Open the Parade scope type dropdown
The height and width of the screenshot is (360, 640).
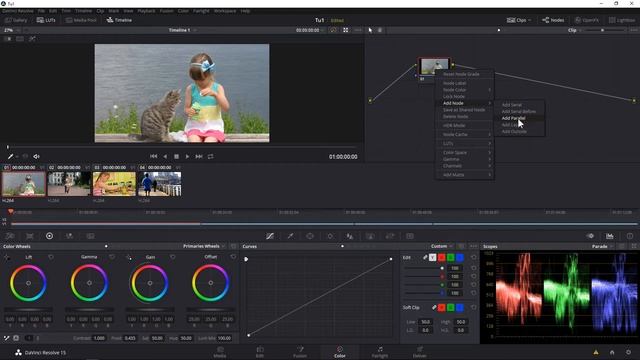tap(602, 246)
